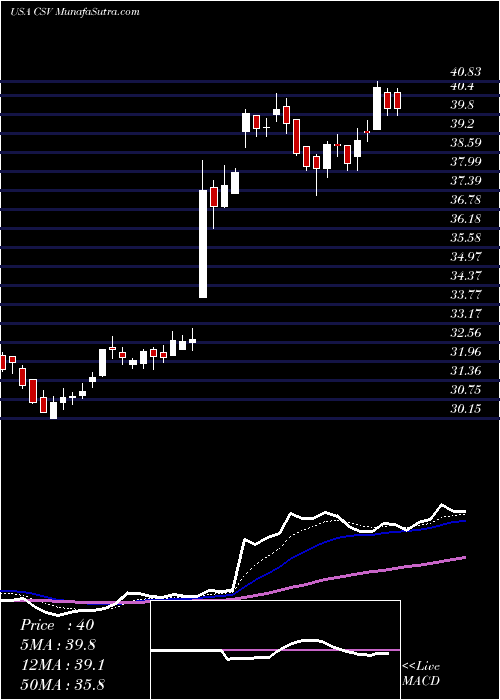Click the 36.18 price axis label
Viewport: 500px width, 700px height.
click(465, 219)
